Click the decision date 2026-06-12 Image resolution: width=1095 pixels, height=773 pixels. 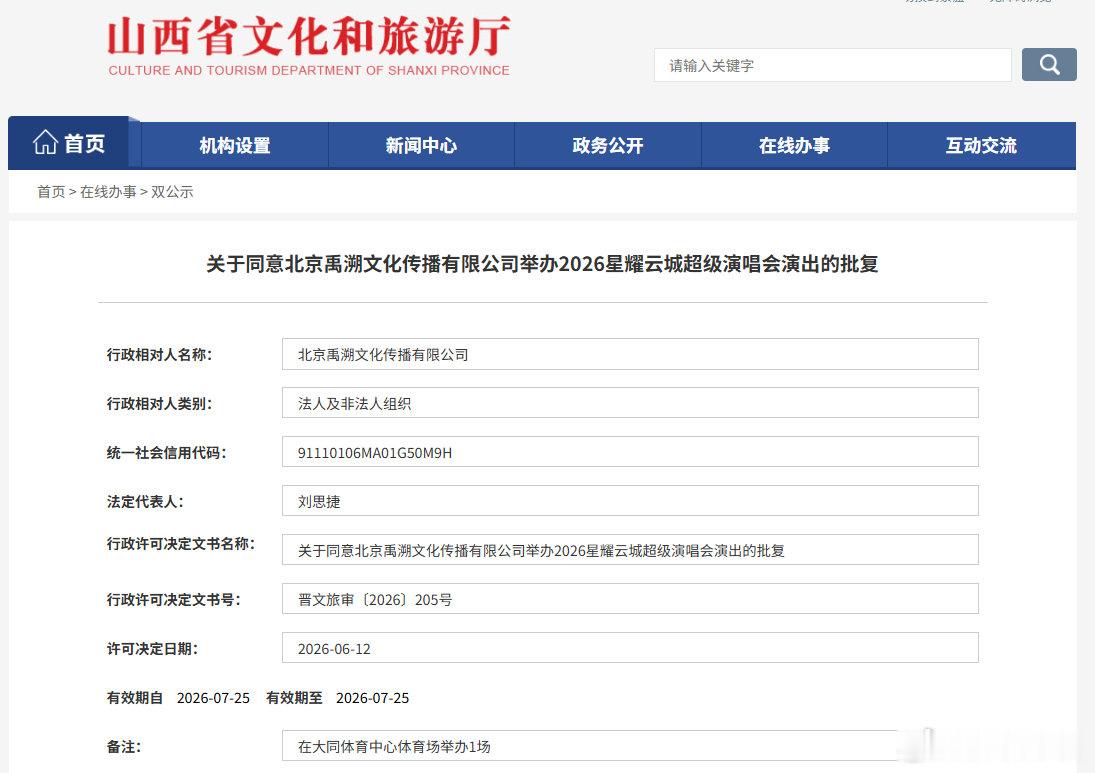pos(334,649)
